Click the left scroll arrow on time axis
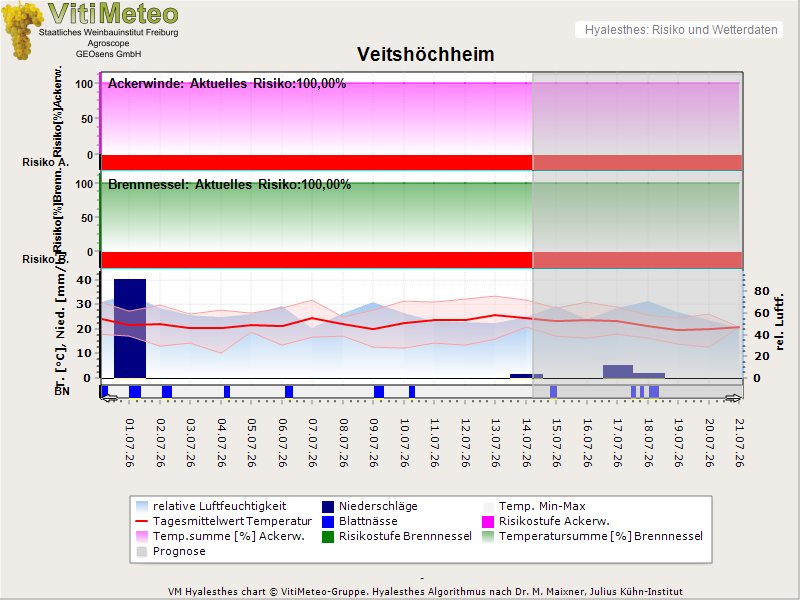The height and width of the screenshot is (600, 800). 109,398
